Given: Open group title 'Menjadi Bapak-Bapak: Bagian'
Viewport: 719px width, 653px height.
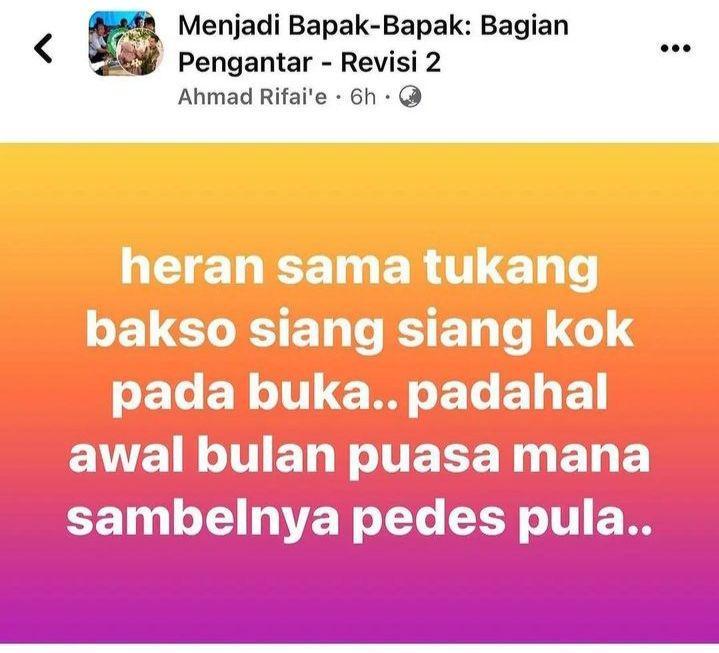Looking at the screenshot, I should [373, 26].
